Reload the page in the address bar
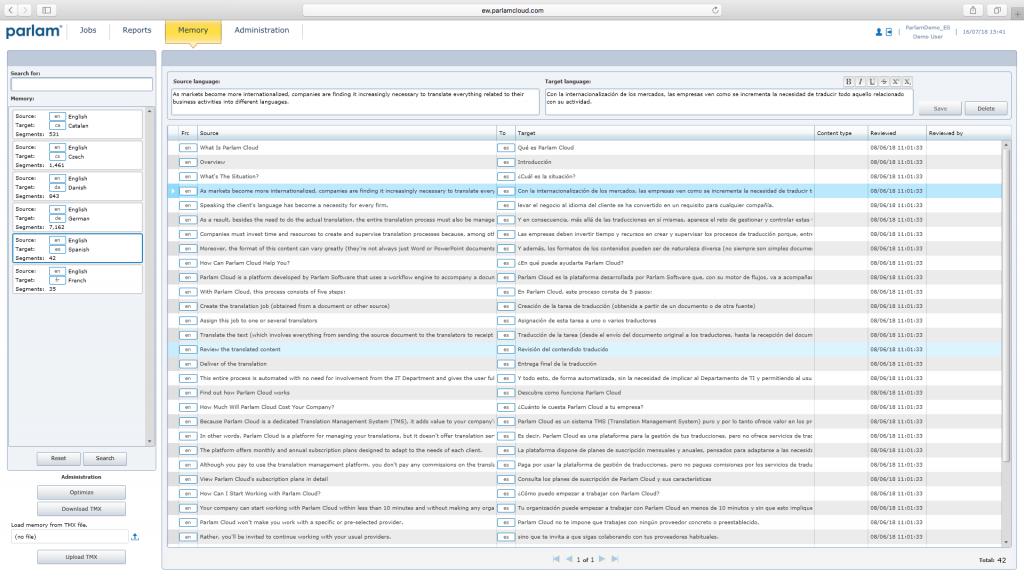1024x577 pixels. coord(715,10)
